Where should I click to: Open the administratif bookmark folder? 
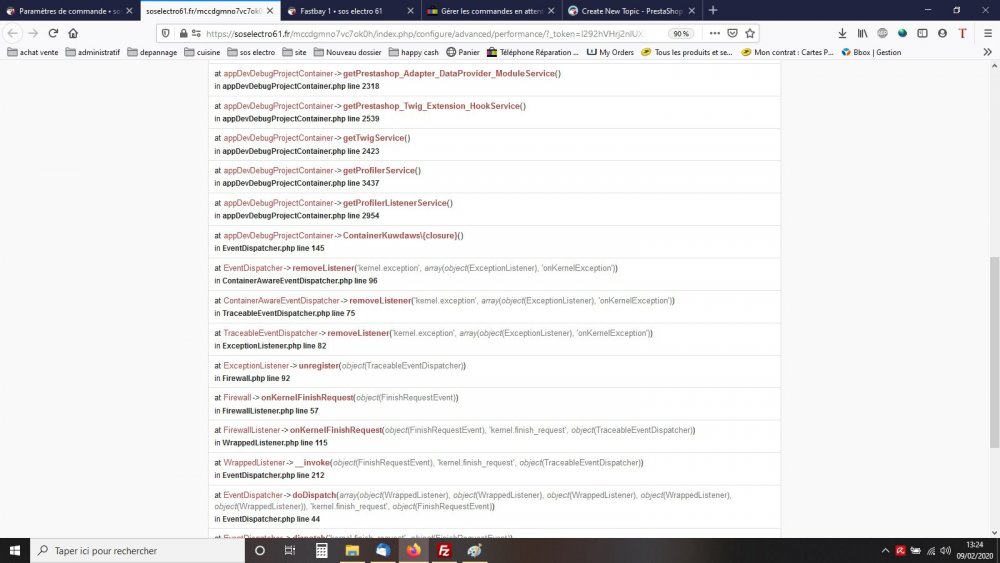click(92, 52)
